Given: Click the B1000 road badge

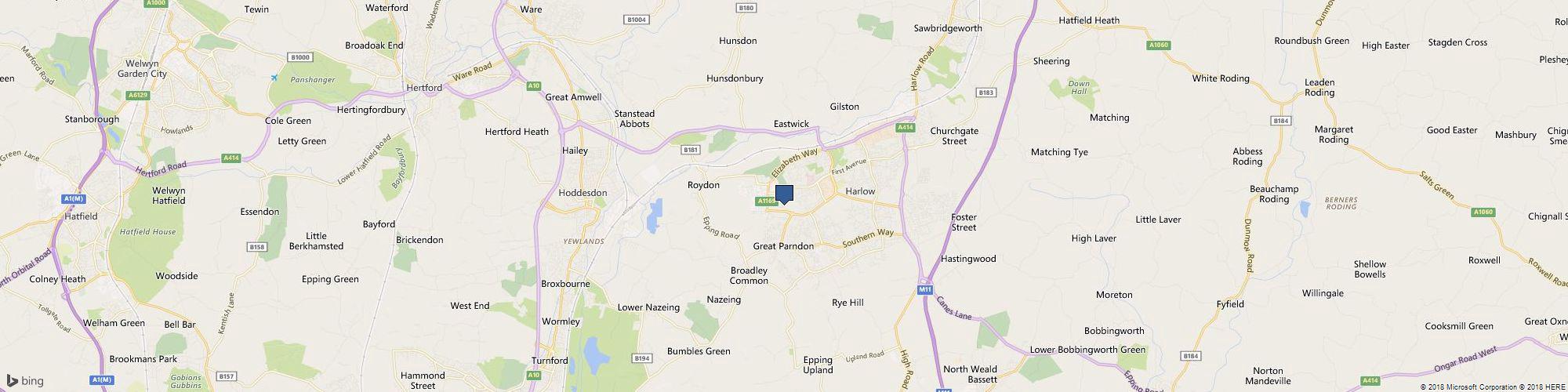Looking at the screenshot, I should 300,57.
